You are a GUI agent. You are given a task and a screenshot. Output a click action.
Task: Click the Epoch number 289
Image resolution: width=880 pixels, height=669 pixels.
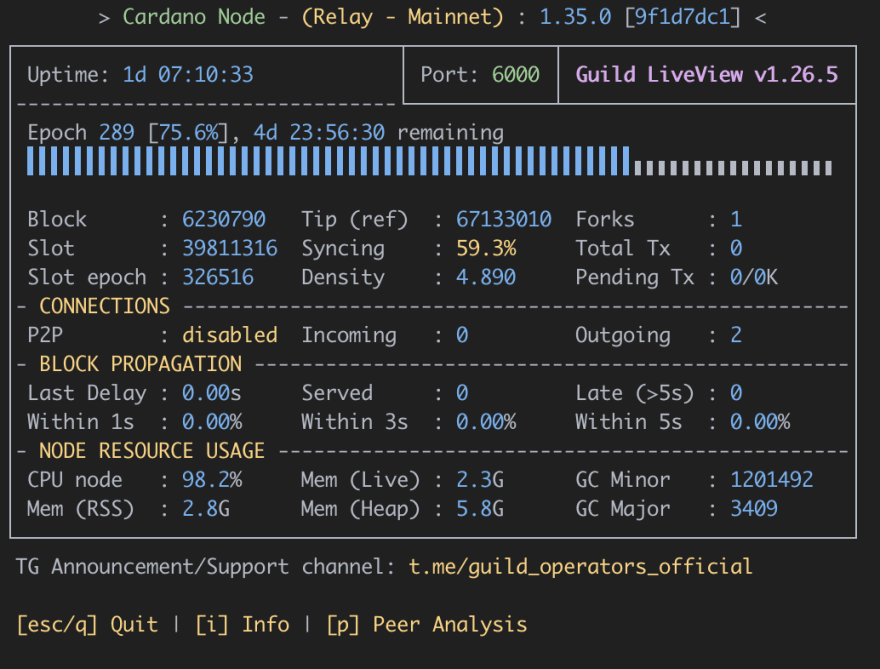pos(117,132)
